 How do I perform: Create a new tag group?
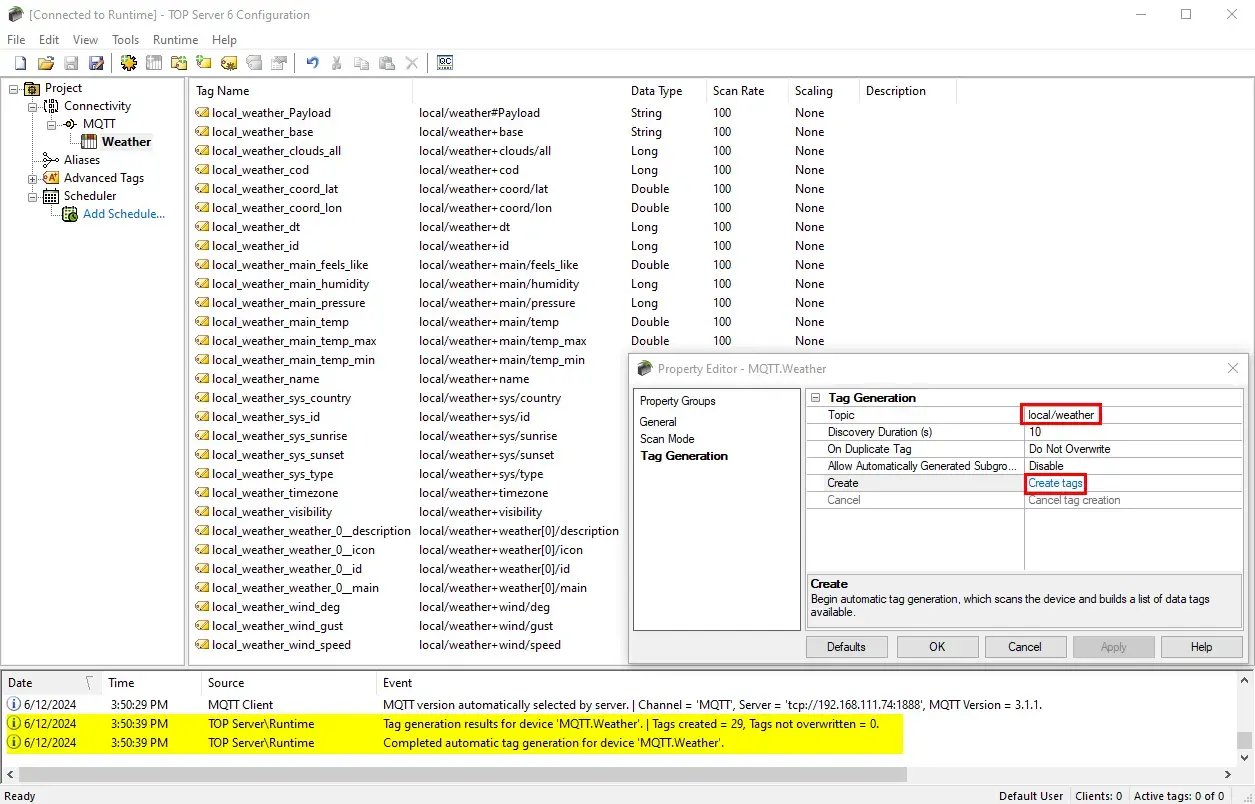tap(203, 62)
